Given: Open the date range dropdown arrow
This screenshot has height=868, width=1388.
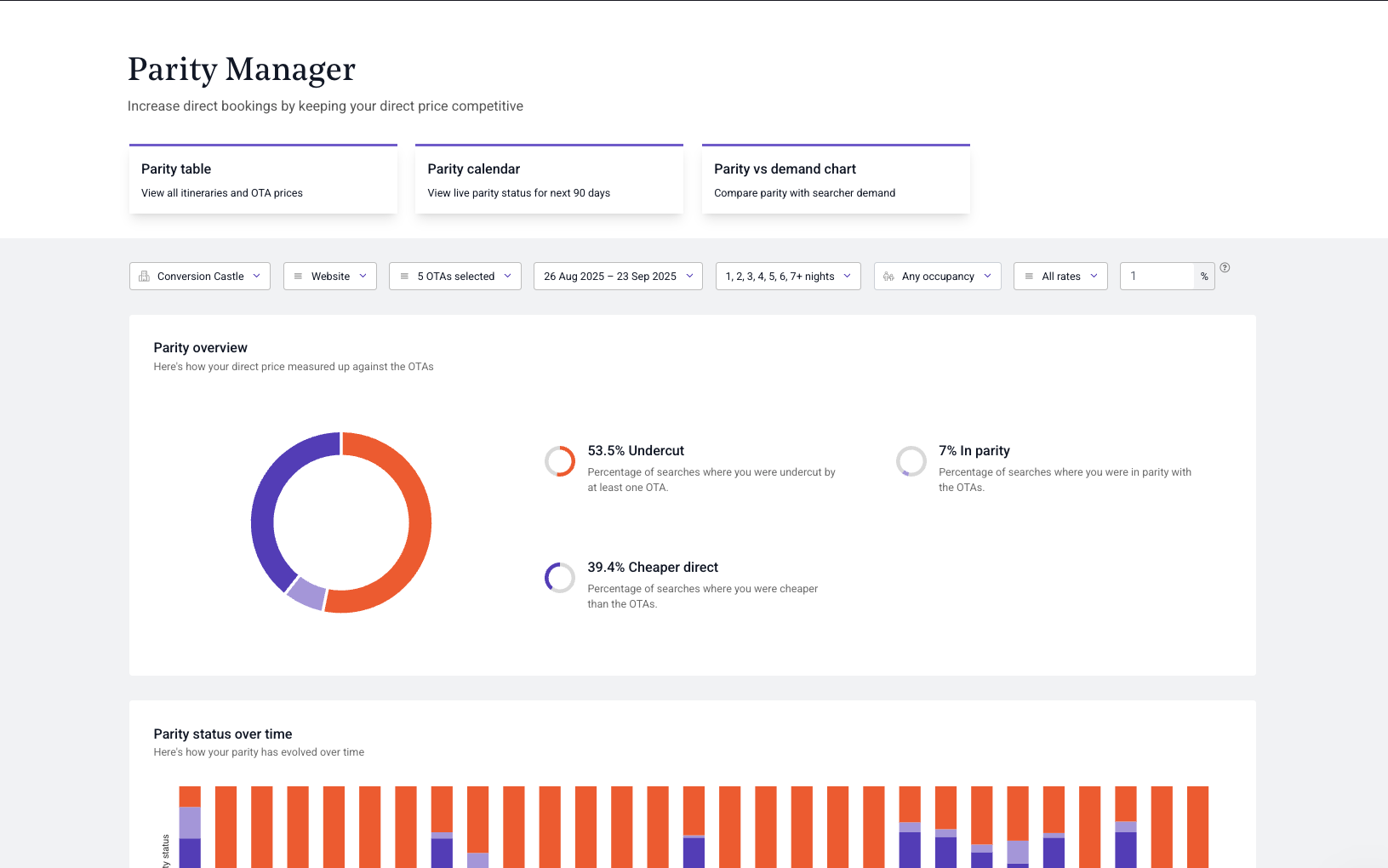Looking at the screenshot, I should pyautogui.click(x=689, y=276).
